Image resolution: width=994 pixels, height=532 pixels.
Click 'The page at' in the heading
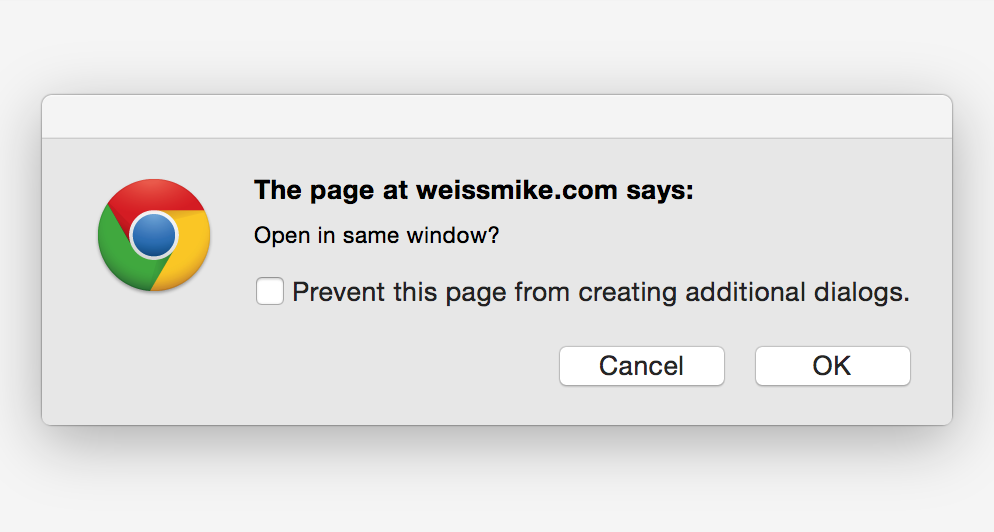point(331,190)
